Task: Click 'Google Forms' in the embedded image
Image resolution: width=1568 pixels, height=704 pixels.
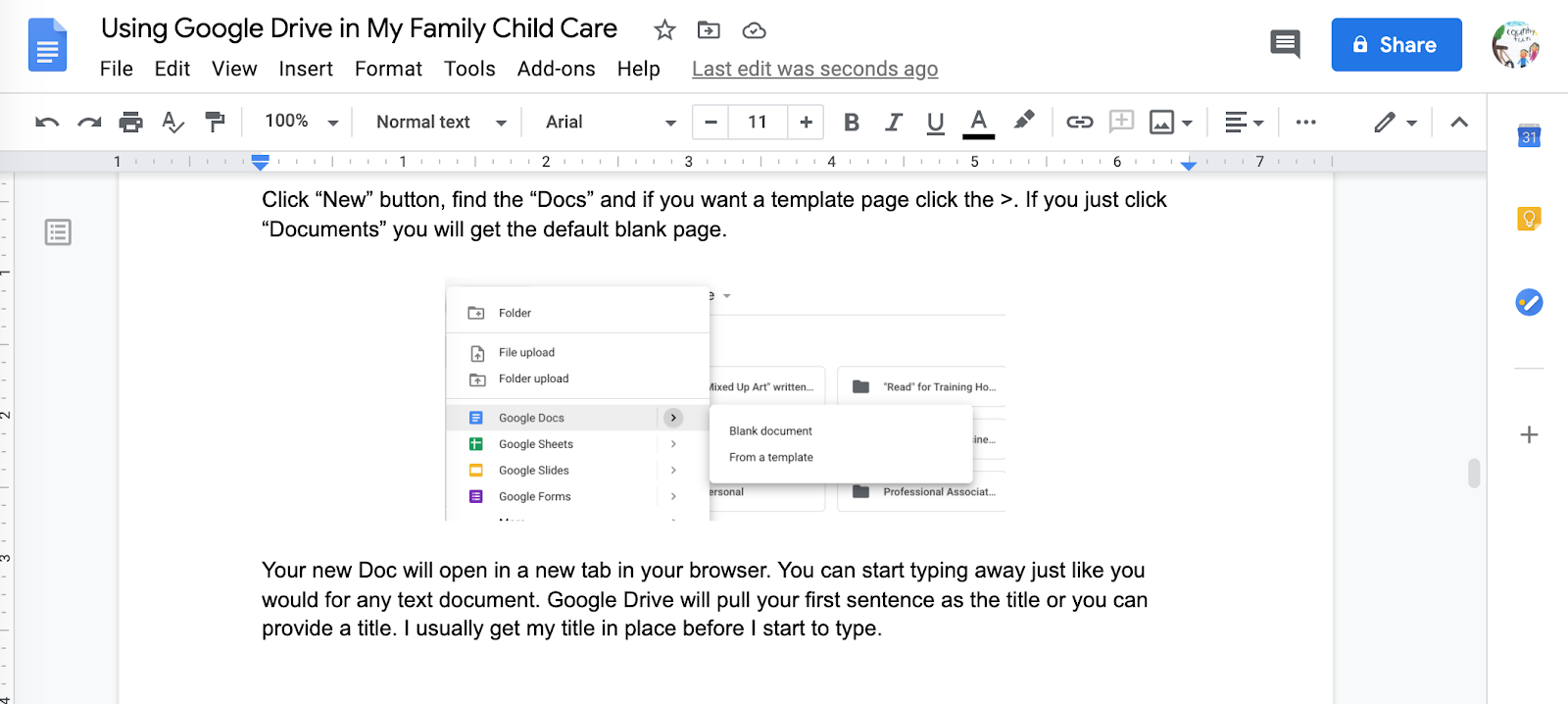Action: click(534, 496)
